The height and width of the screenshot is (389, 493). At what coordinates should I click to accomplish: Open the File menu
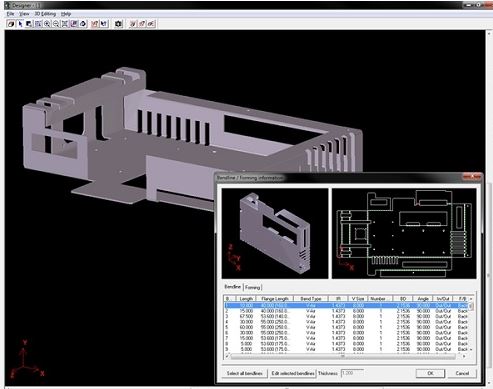point(10,14)
